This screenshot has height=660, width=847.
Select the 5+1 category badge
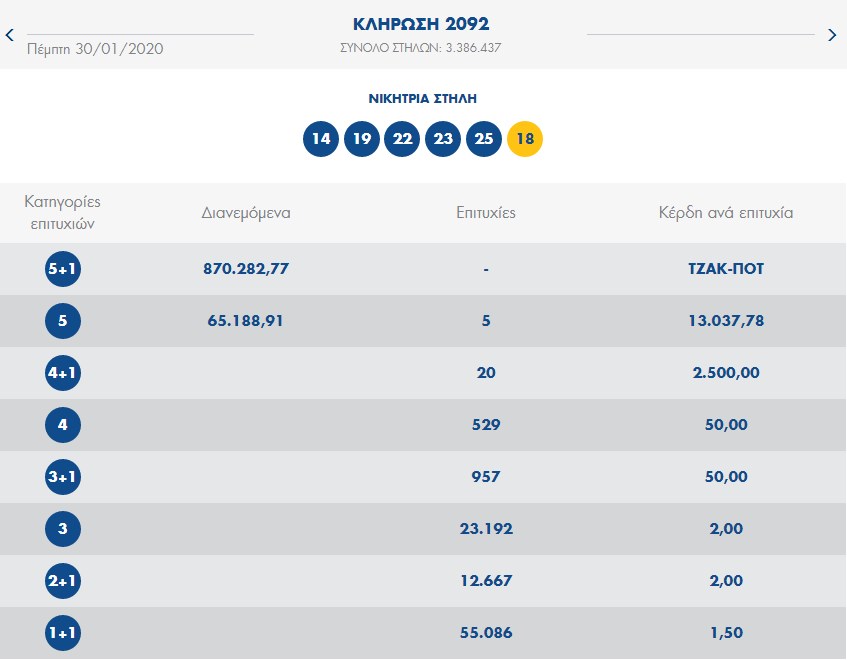click(x=63, y=269)
